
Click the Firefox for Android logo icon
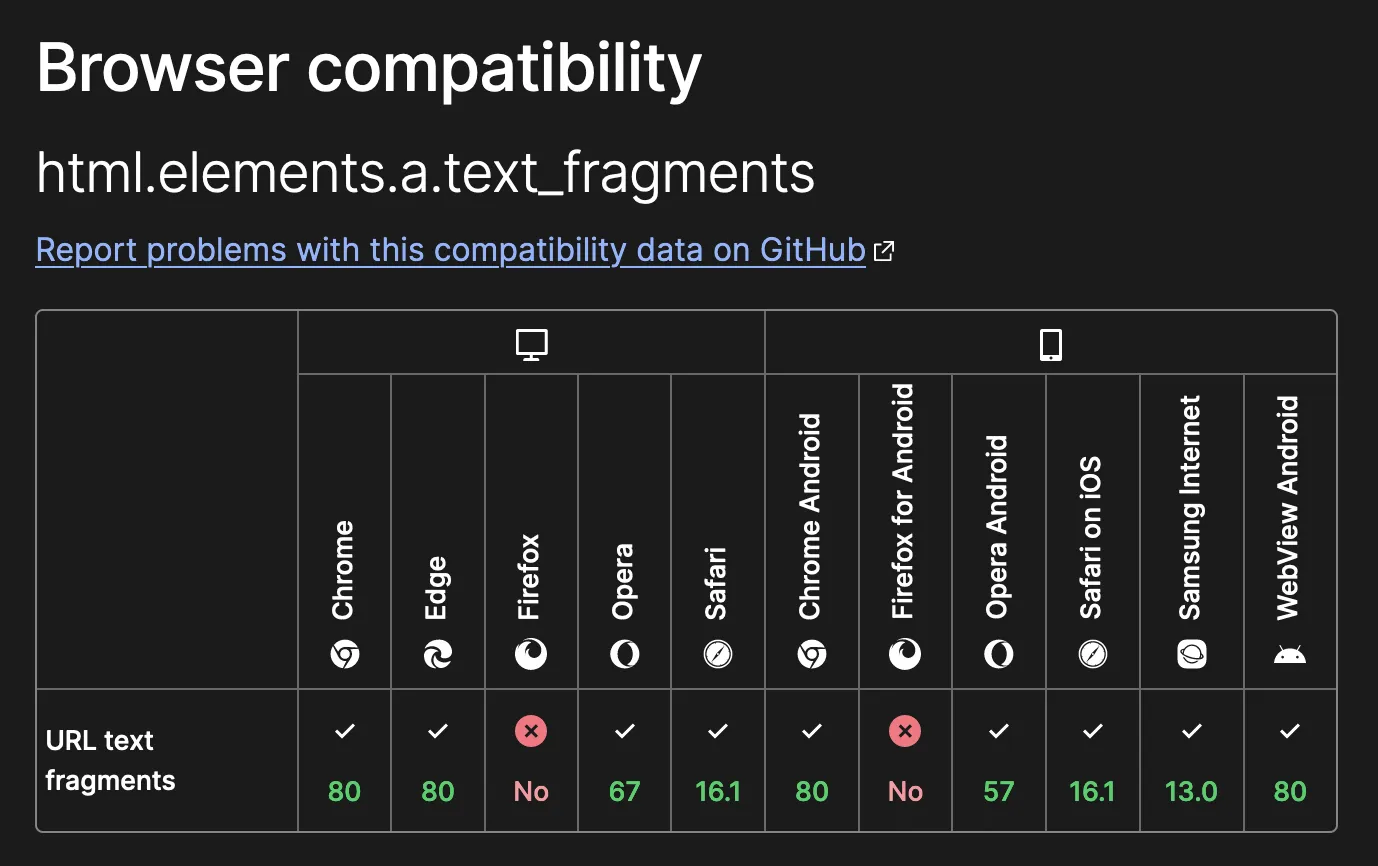(905, 655)
